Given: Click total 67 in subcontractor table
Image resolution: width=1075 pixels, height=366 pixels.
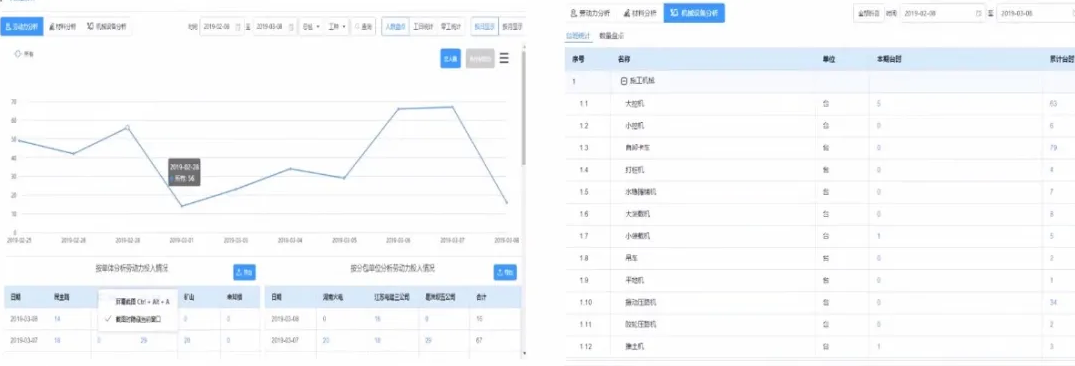Looking at the screenshot, I should 479,341.
